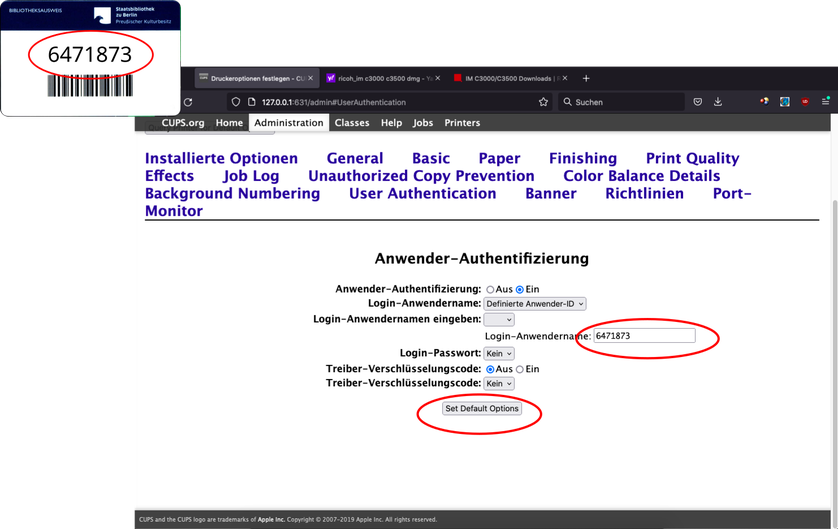
Task: Click the Set Default Options button
Action: (x=482, y=408)
